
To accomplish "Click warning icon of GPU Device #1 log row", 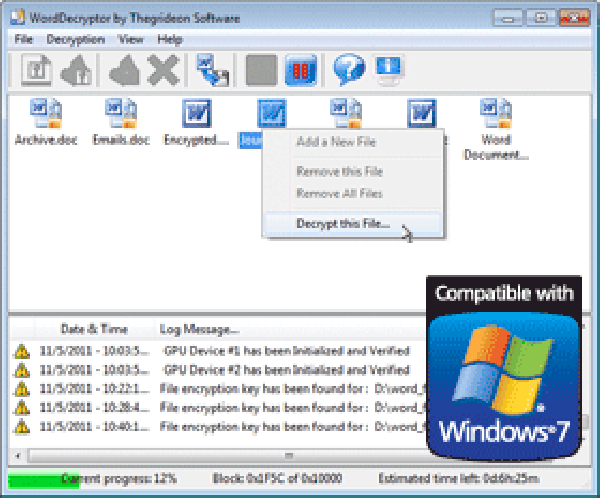I will [21, 351].
